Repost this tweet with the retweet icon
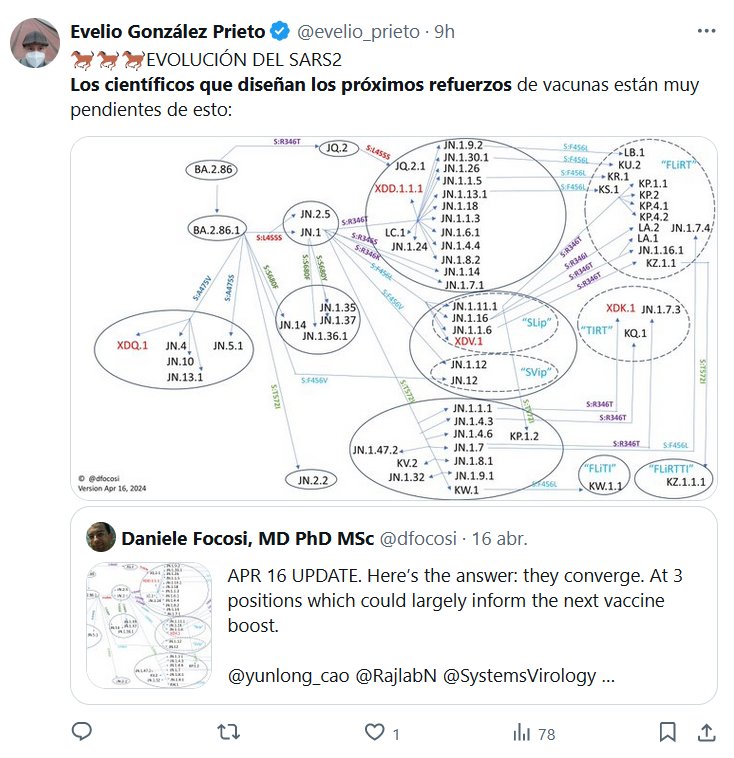Viewport: 734px width, 758px height. coord(229,732)
